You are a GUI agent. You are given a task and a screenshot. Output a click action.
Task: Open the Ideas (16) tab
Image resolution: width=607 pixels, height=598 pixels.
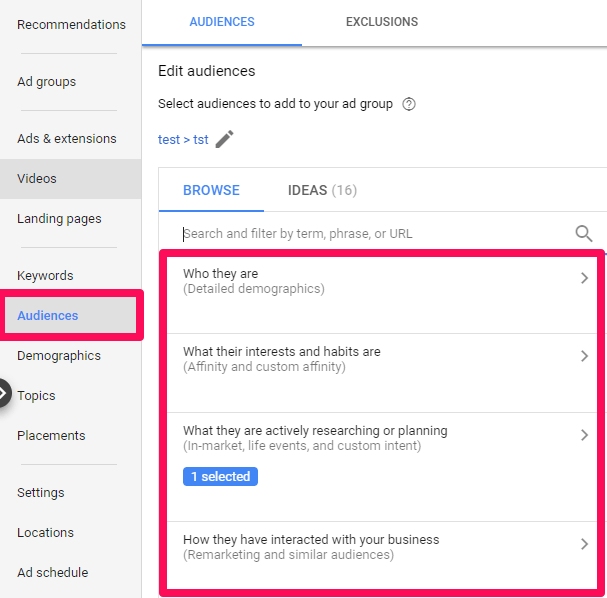tap(322, 190)
